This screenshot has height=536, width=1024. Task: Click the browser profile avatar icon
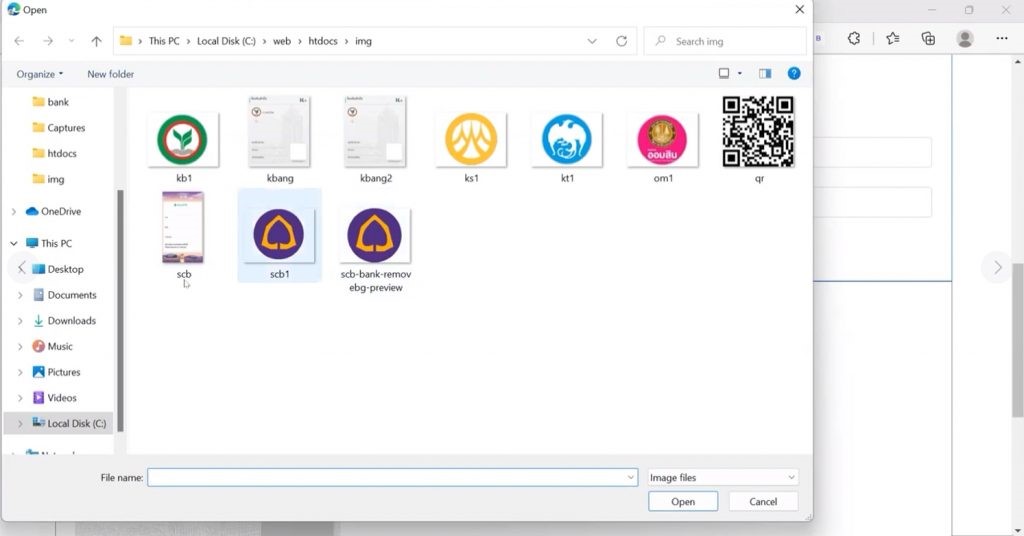point(965,38)
